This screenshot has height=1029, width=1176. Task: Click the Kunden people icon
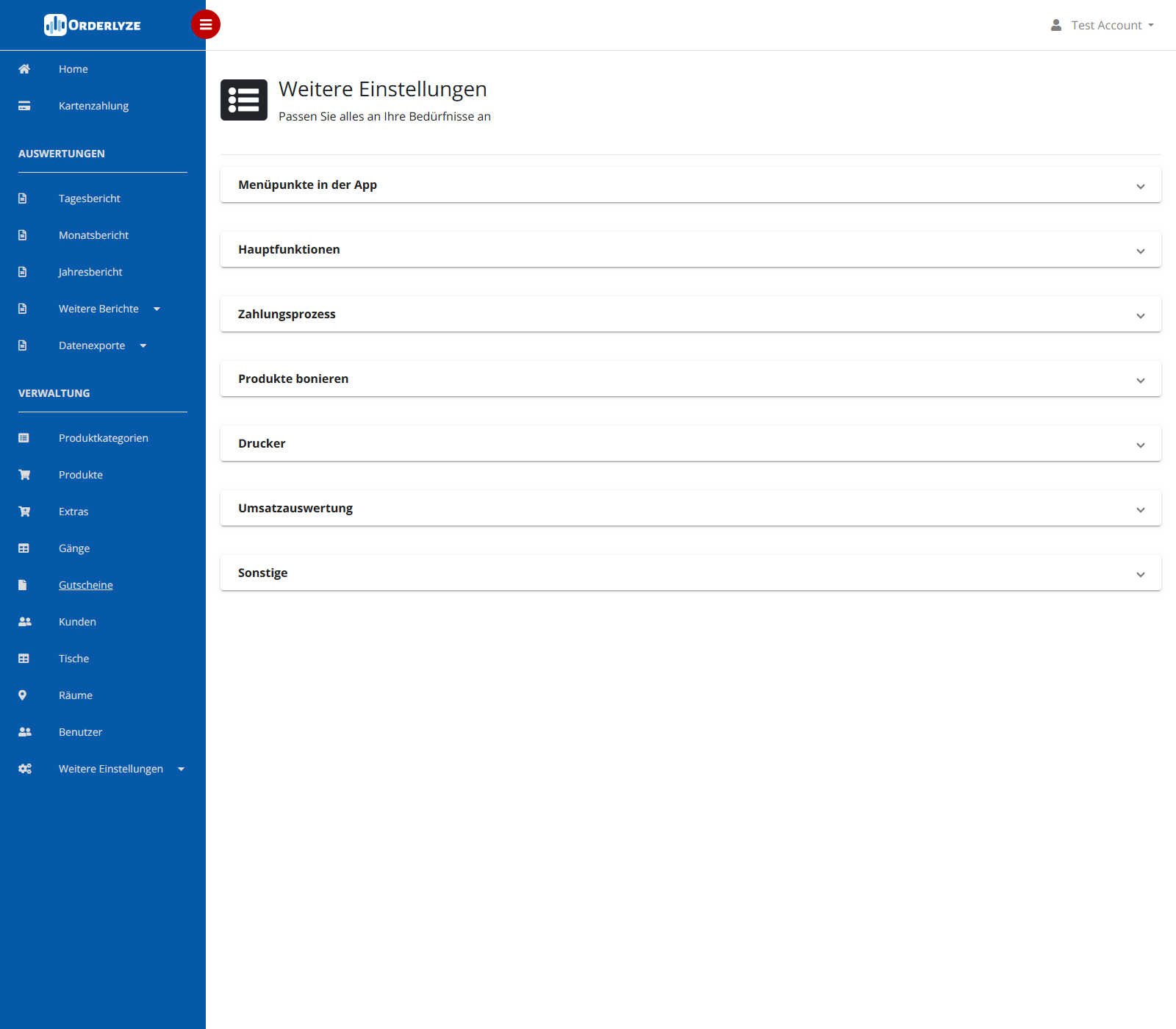(25, 622)
